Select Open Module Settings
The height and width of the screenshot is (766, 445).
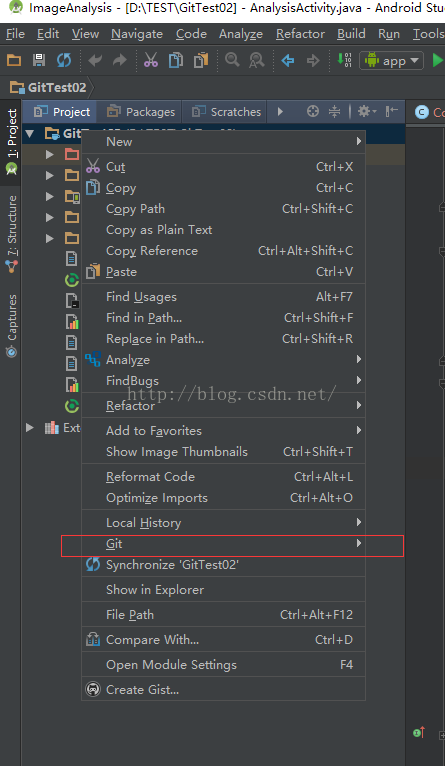click(x=223, y=664)
